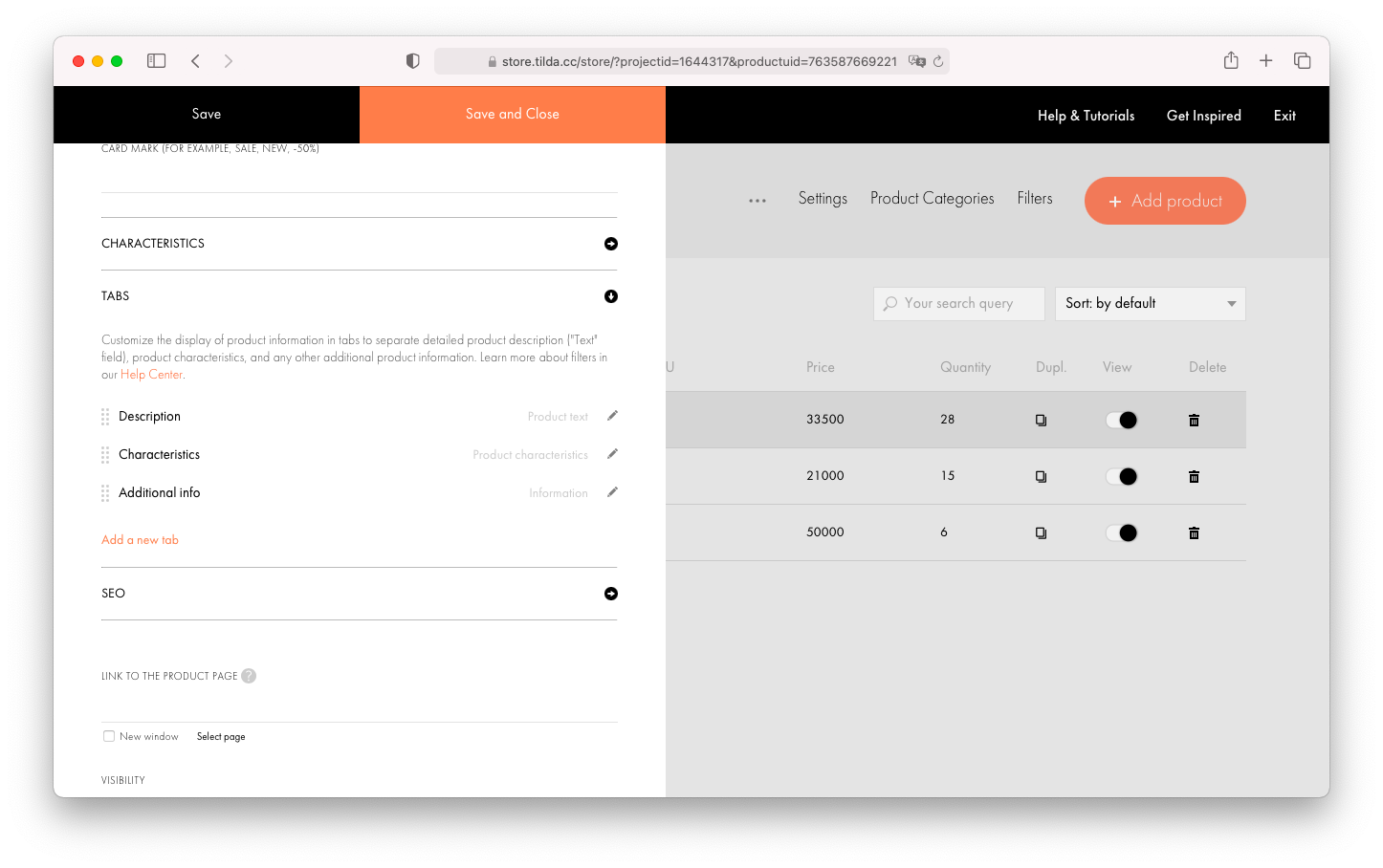Click the Add a new tab link
This screenshot has height=868, width=1383.
(x=140, y=539)
